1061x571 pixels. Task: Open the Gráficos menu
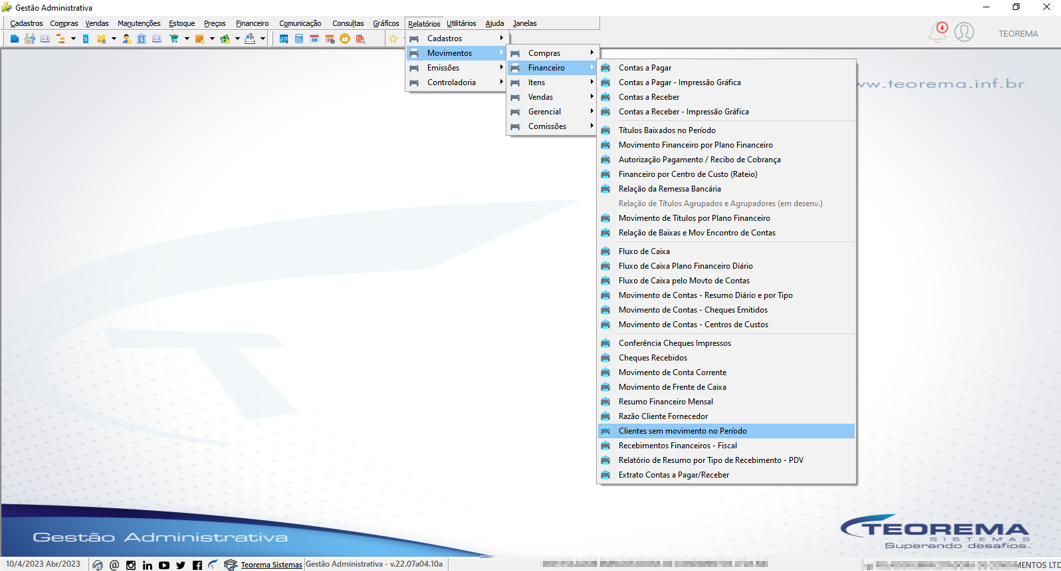[386, 24]
